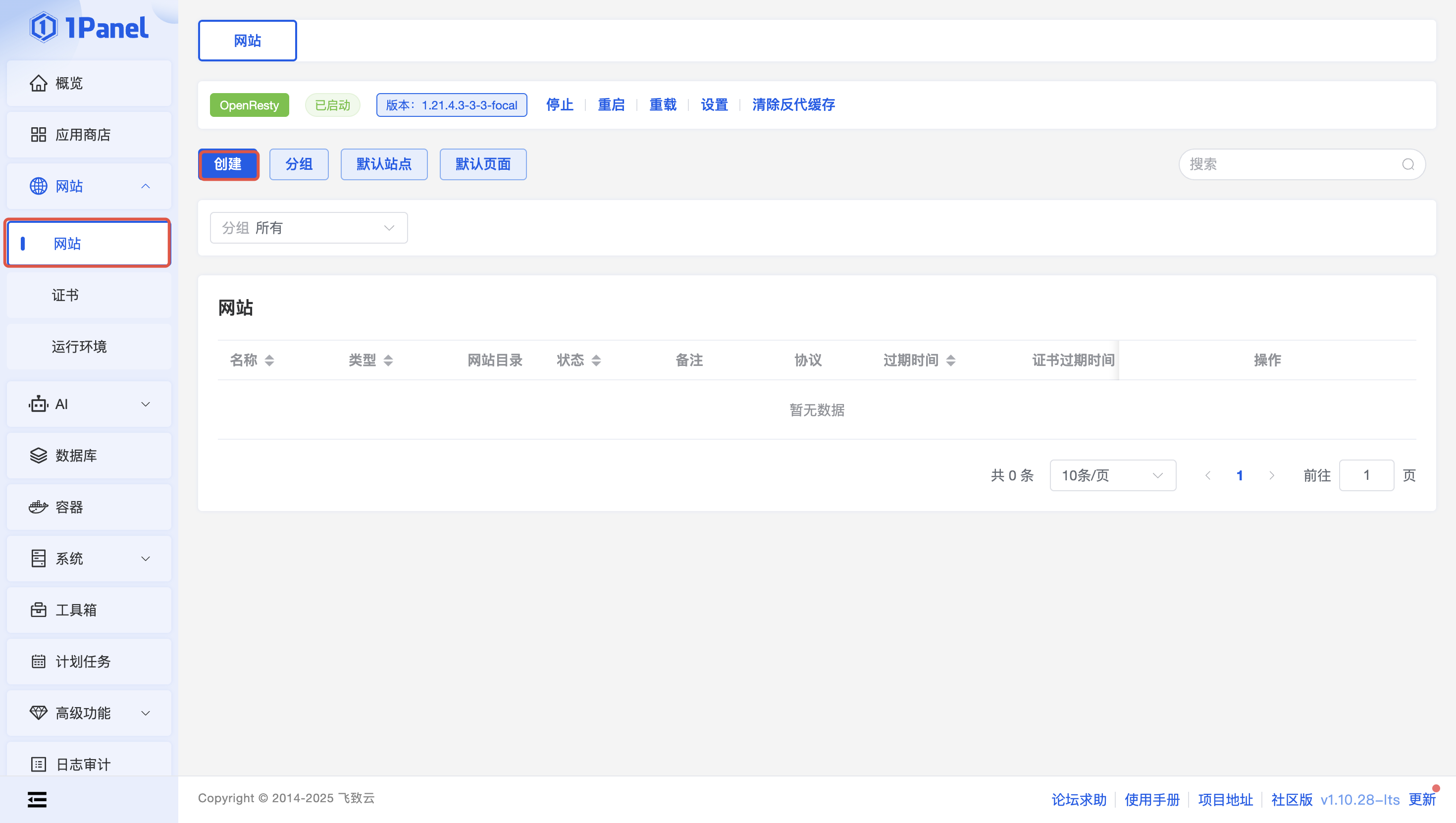Open the 分组 所有 dropdown

(309, 228)
